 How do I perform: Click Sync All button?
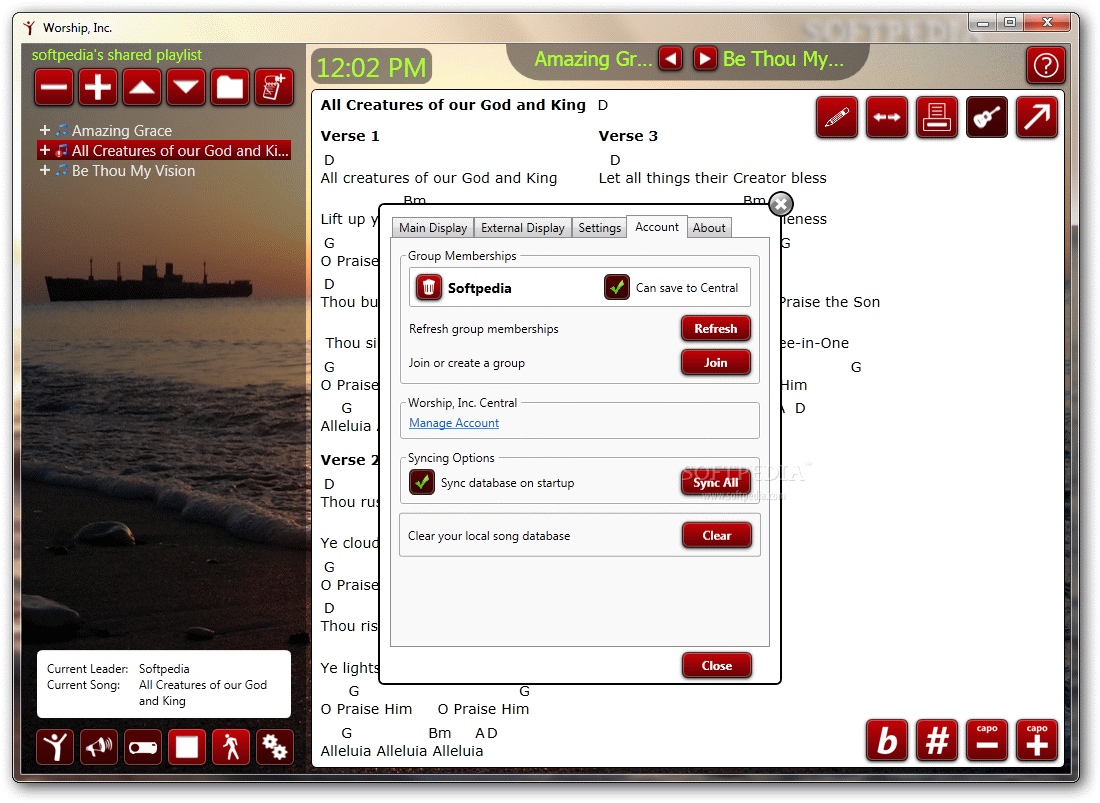coord(716,483)
